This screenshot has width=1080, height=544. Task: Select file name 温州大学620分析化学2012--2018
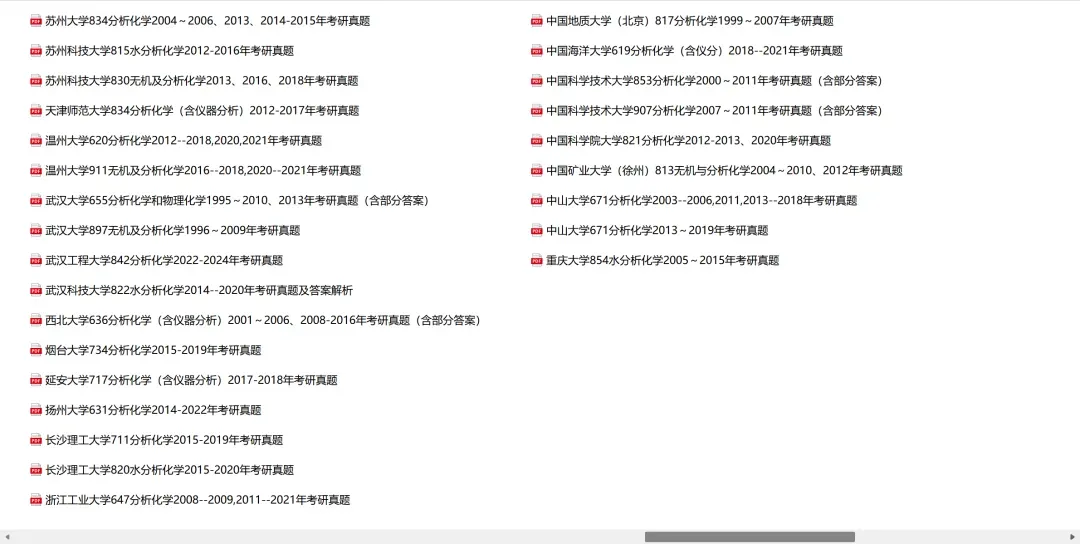(x=183, y=140)
